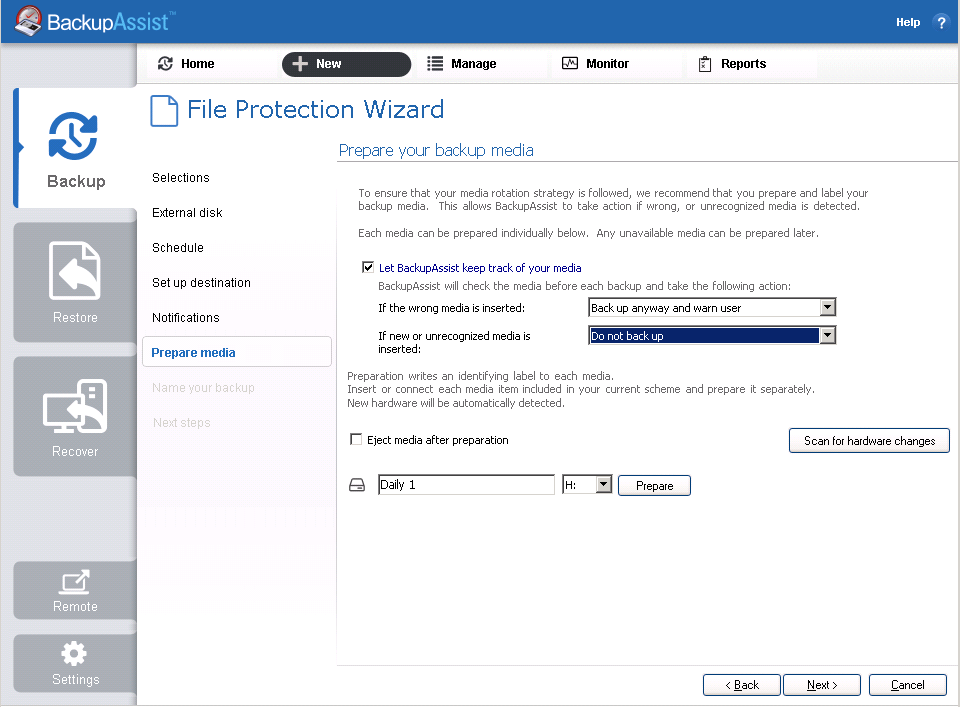Click the Recover label in sidebar
The image size is (960, 707).
pos(75,451)
